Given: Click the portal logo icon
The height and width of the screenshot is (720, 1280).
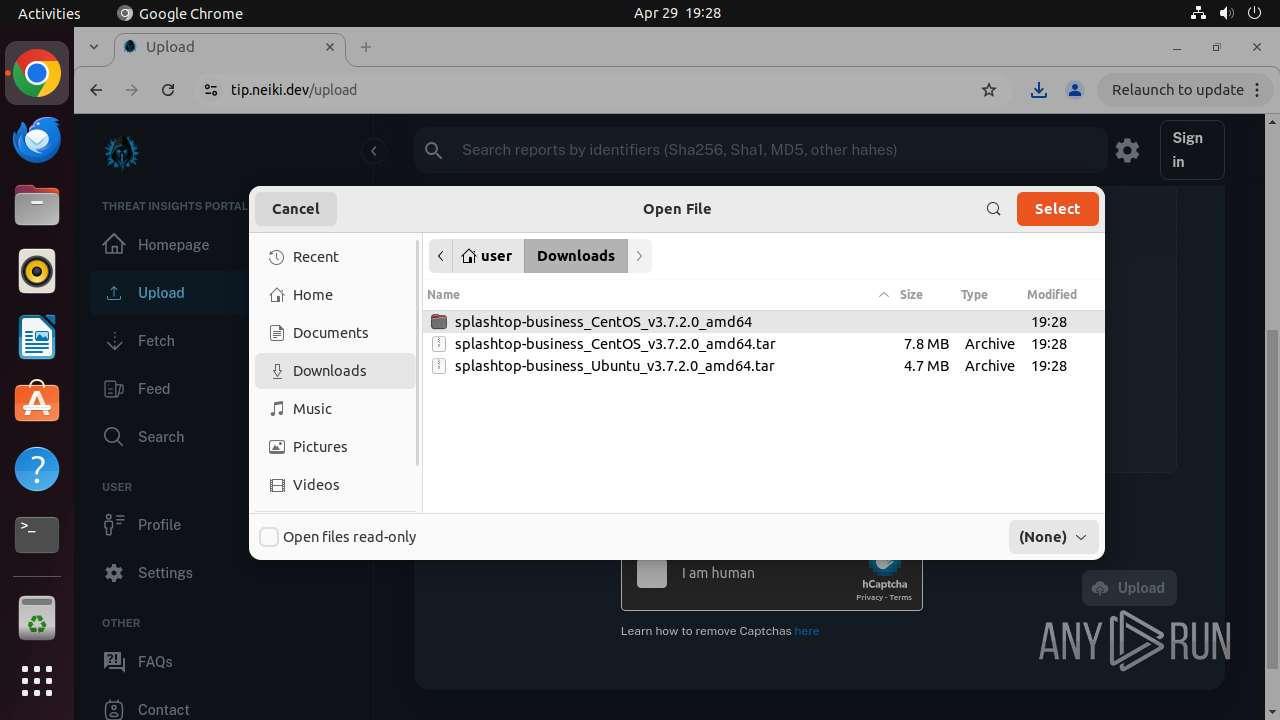Looking at the screenshot, I should click(122, 152).
